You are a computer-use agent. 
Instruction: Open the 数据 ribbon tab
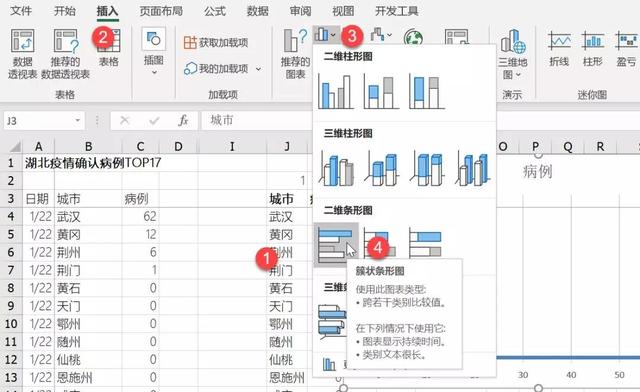coord(257,11)
